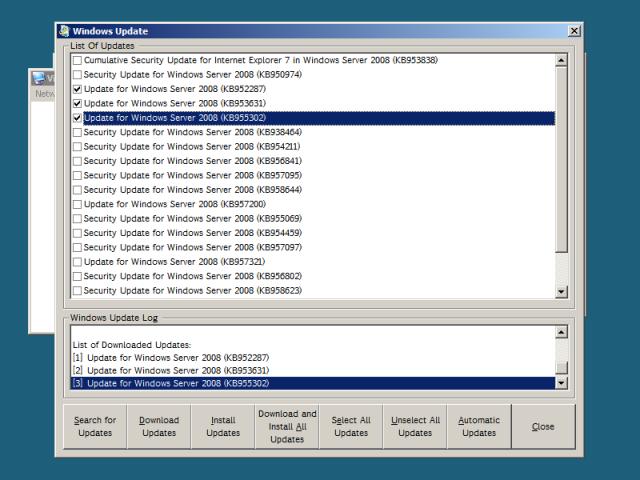This screenshot has height=480, width=640.
Task: Select highlighted log entry [3] KB955302
Action: coord(313,383)
